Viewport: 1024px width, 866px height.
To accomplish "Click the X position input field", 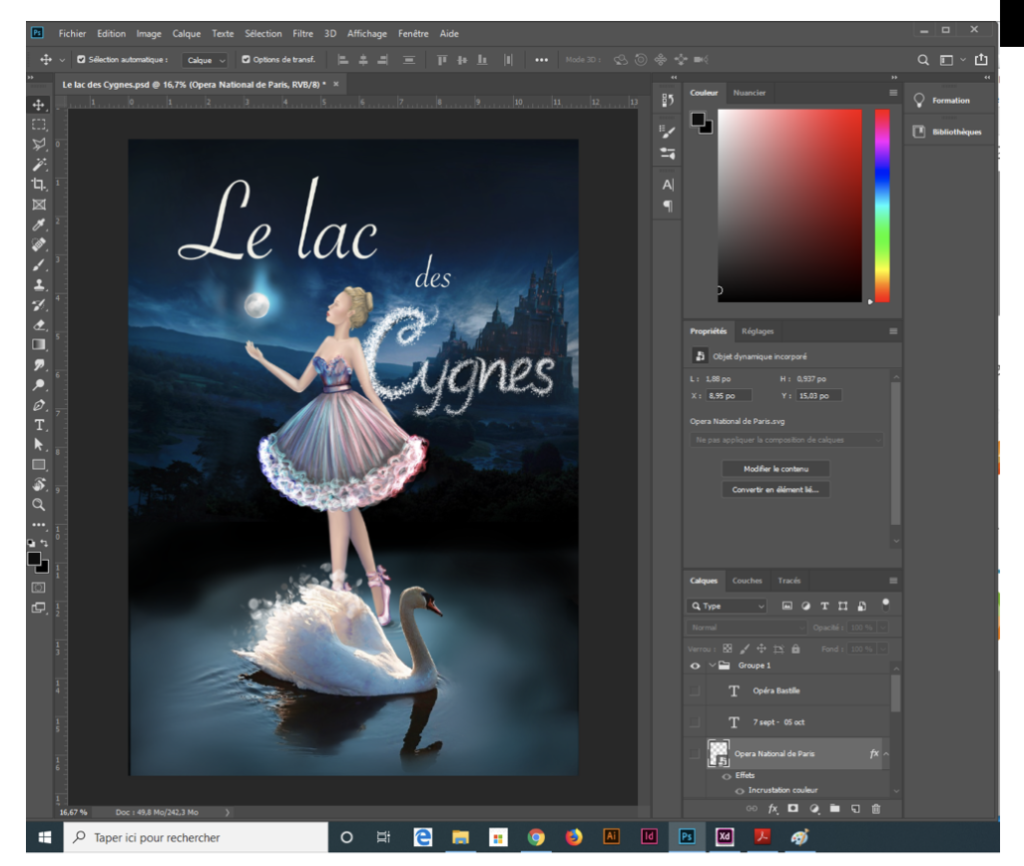I will pyautogui.click(x=728, y=396).
